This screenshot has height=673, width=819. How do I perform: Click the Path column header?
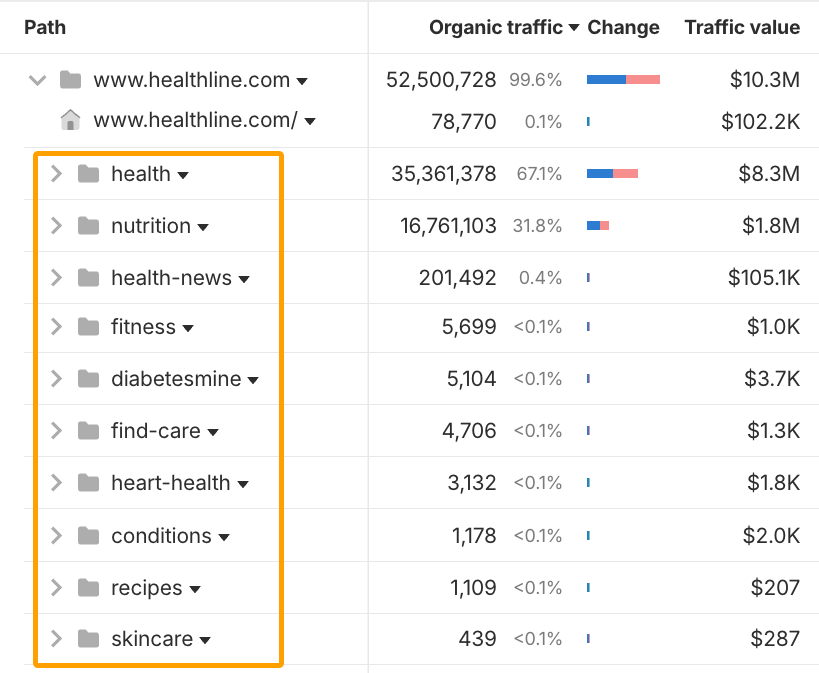coord(45,27)
